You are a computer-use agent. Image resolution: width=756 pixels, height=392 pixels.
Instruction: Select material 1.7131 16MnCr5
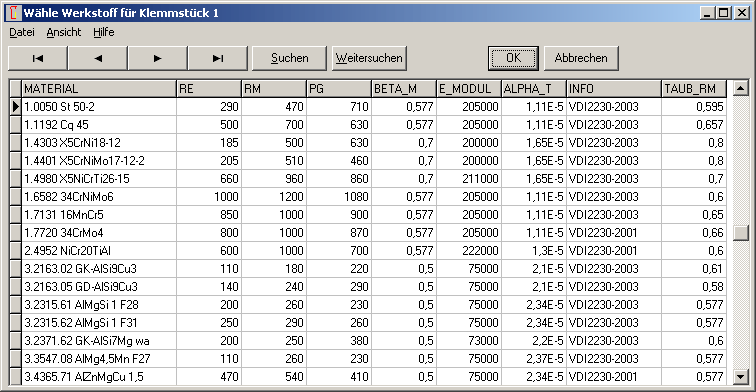click(99, 215)
